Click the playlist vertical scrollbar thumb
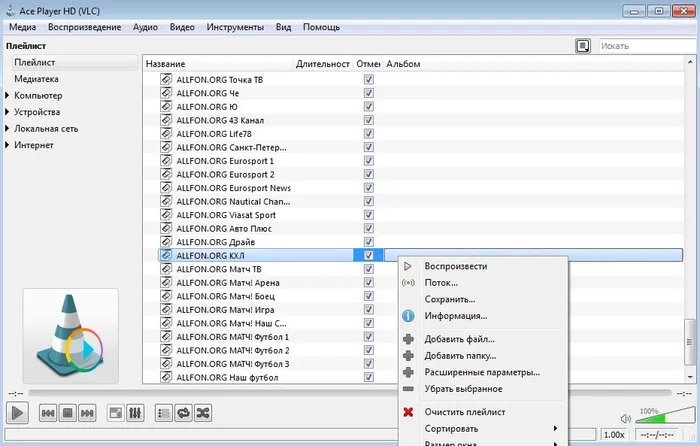 [x=690, y=342]
